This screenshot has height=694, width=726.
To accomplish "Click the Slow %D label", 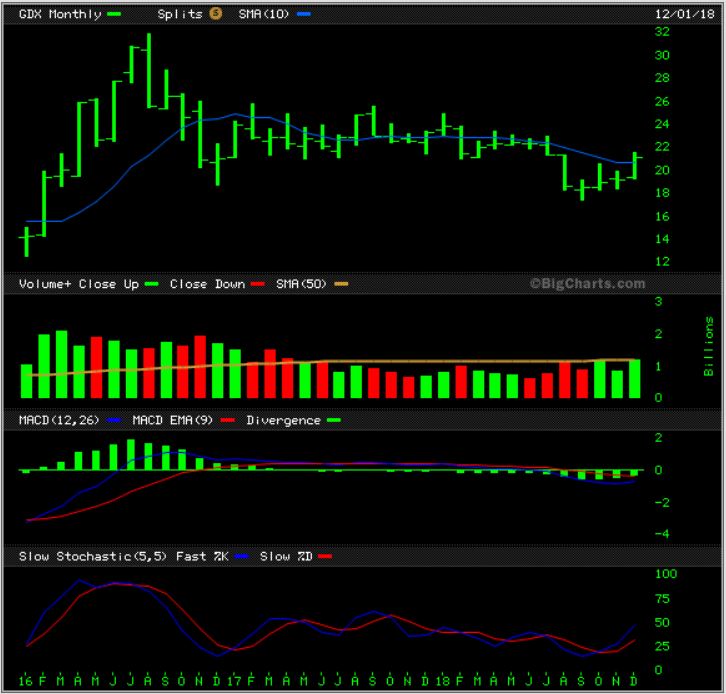I will (286, 556).
